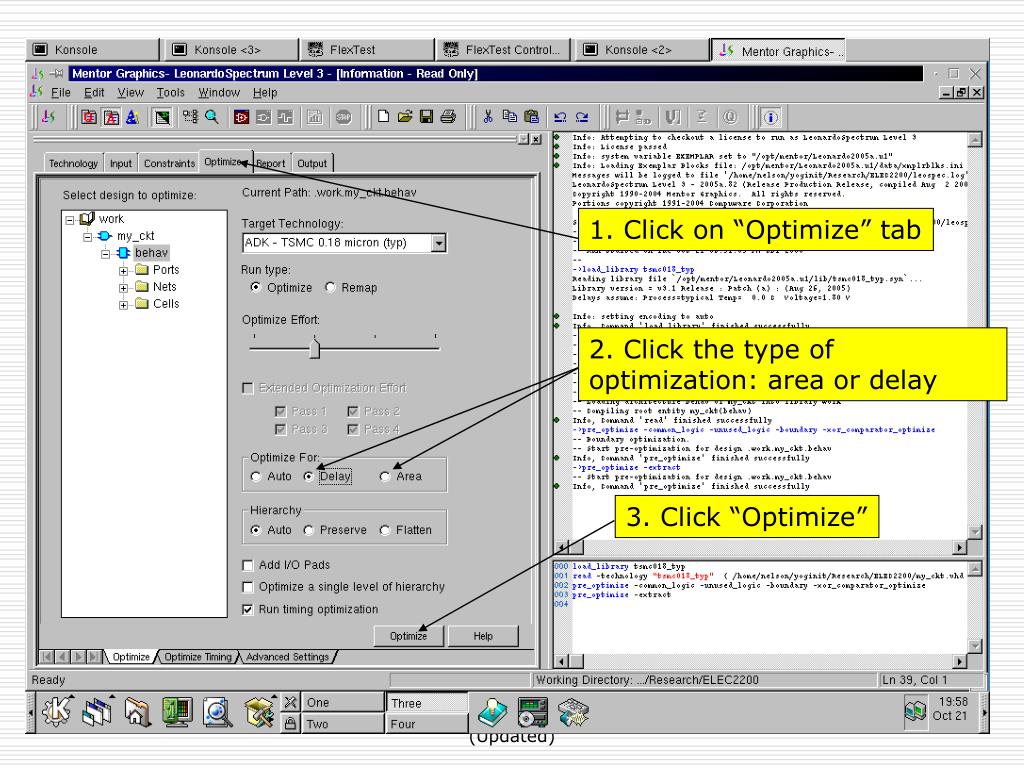Switch to the Output tab
The image size is (1024, 768).
312,163
